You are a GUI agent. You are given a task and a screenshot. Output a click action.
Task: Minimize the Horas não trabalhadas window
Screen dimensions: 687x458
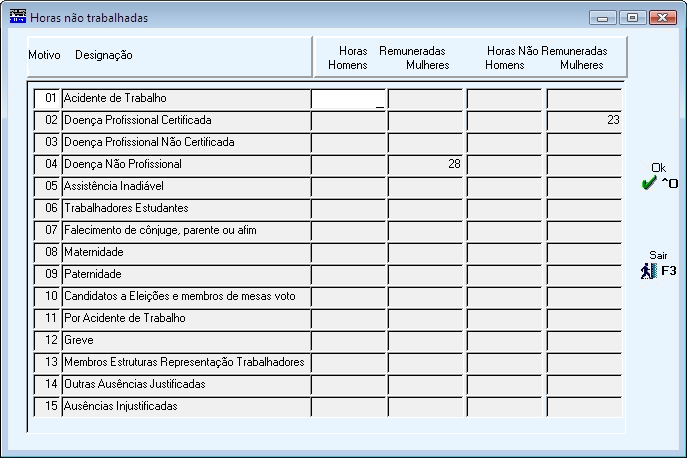(x=602, y=18)
